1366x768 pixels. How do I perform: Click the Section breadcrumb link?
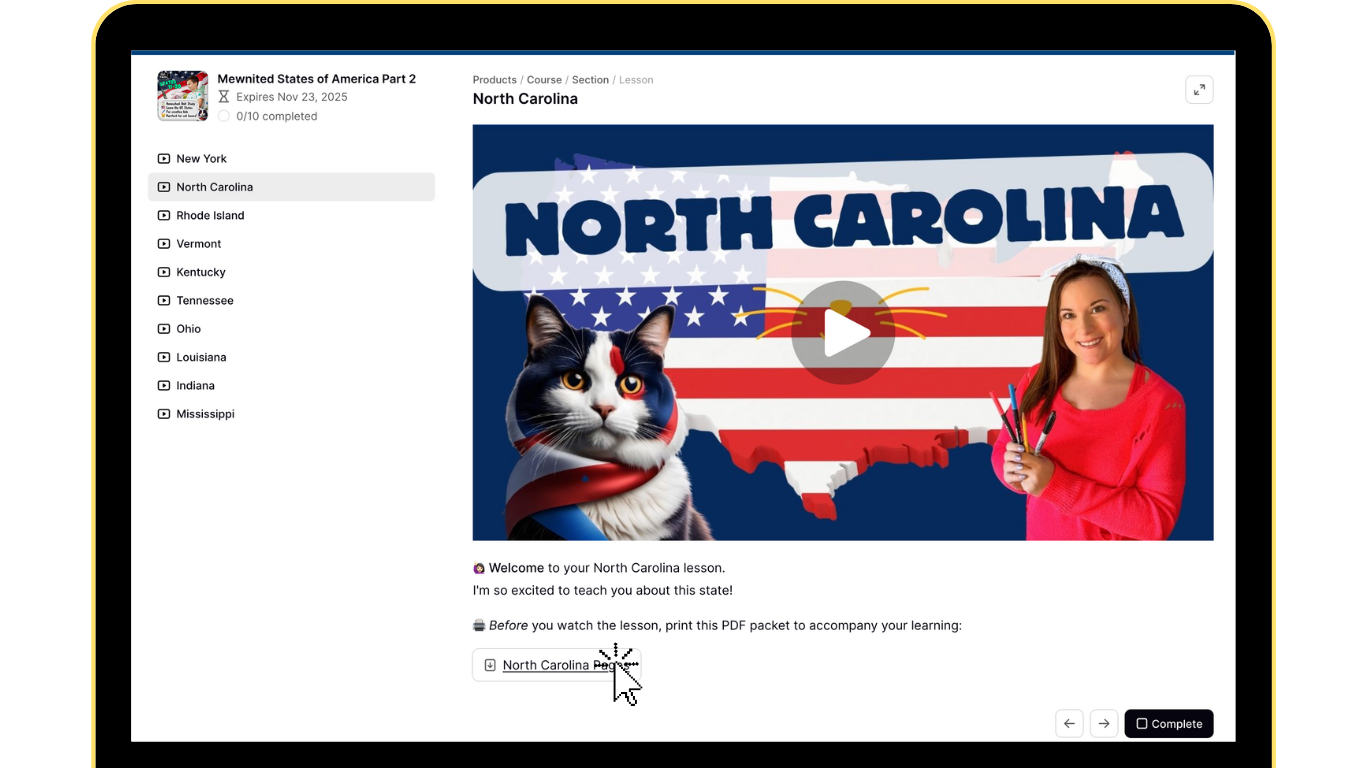(590, 80)
